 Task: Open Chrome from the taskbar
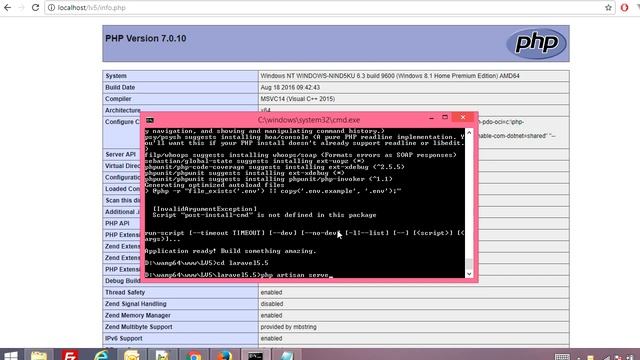point(194,356)
